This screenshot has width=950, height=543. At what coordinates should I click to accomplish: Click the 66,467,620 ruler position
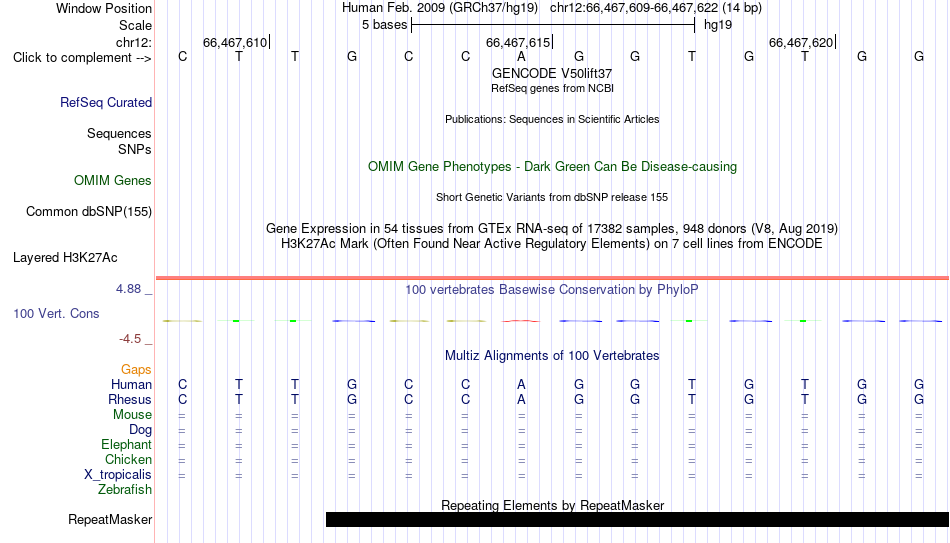pyautogui.click(x=801, y=42)
